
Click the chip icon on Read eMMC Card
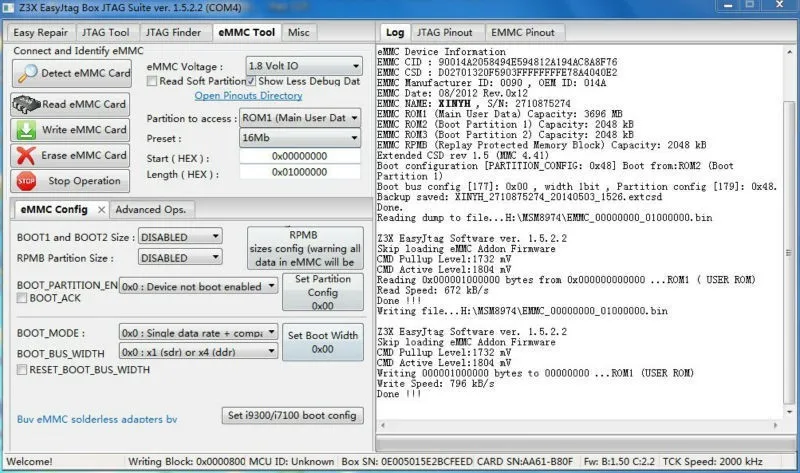pos(26,104)
